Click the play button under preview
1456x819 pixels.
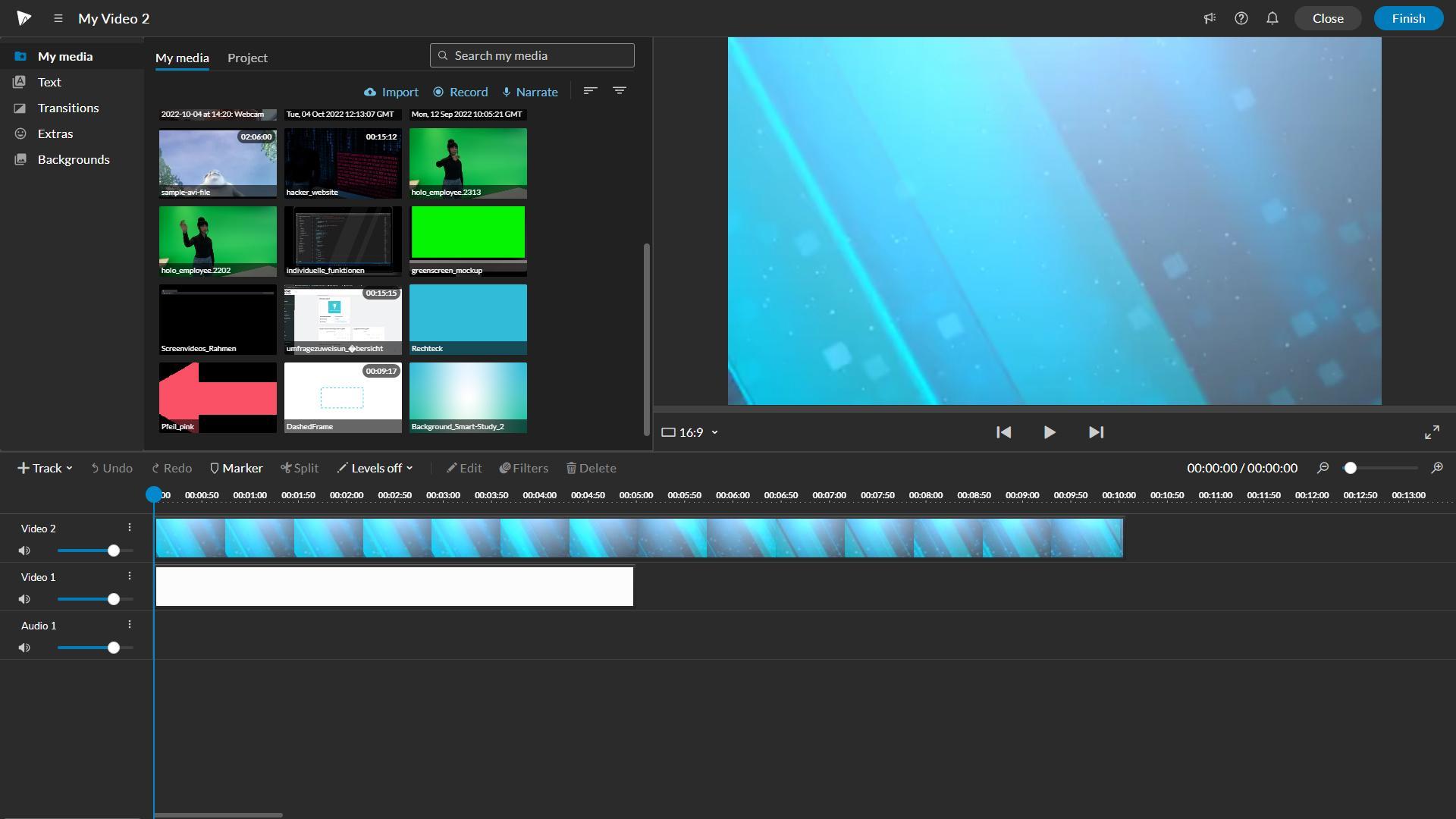[x=1049, y=432]
